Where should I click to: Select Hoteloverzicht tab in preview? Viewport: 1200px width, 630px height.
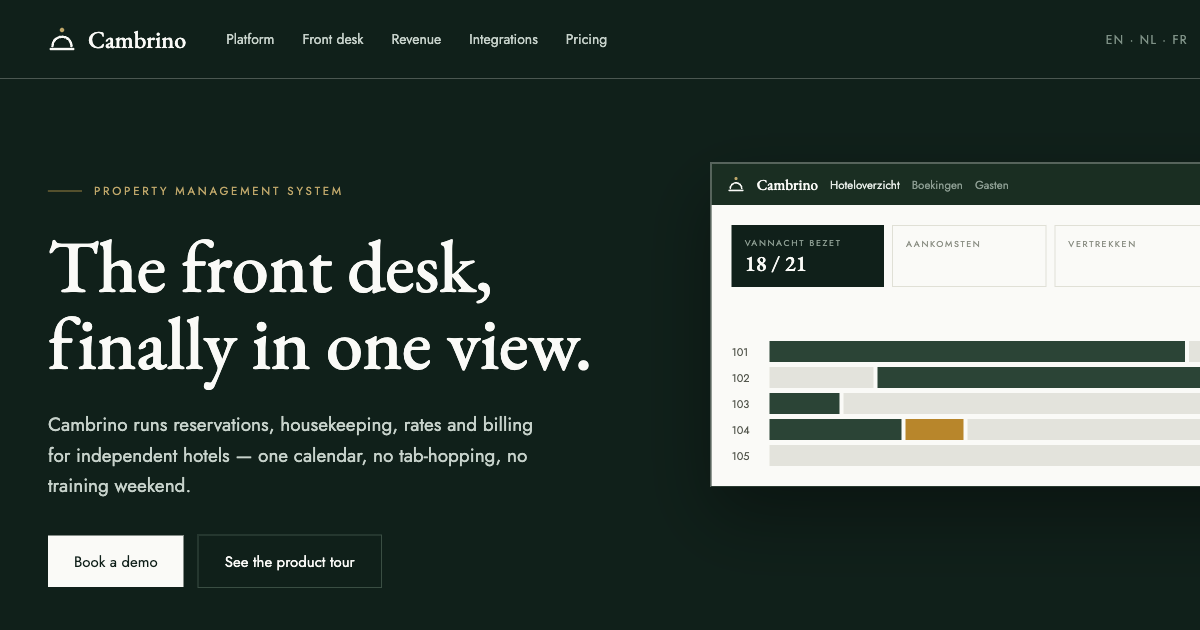point(865,185)
